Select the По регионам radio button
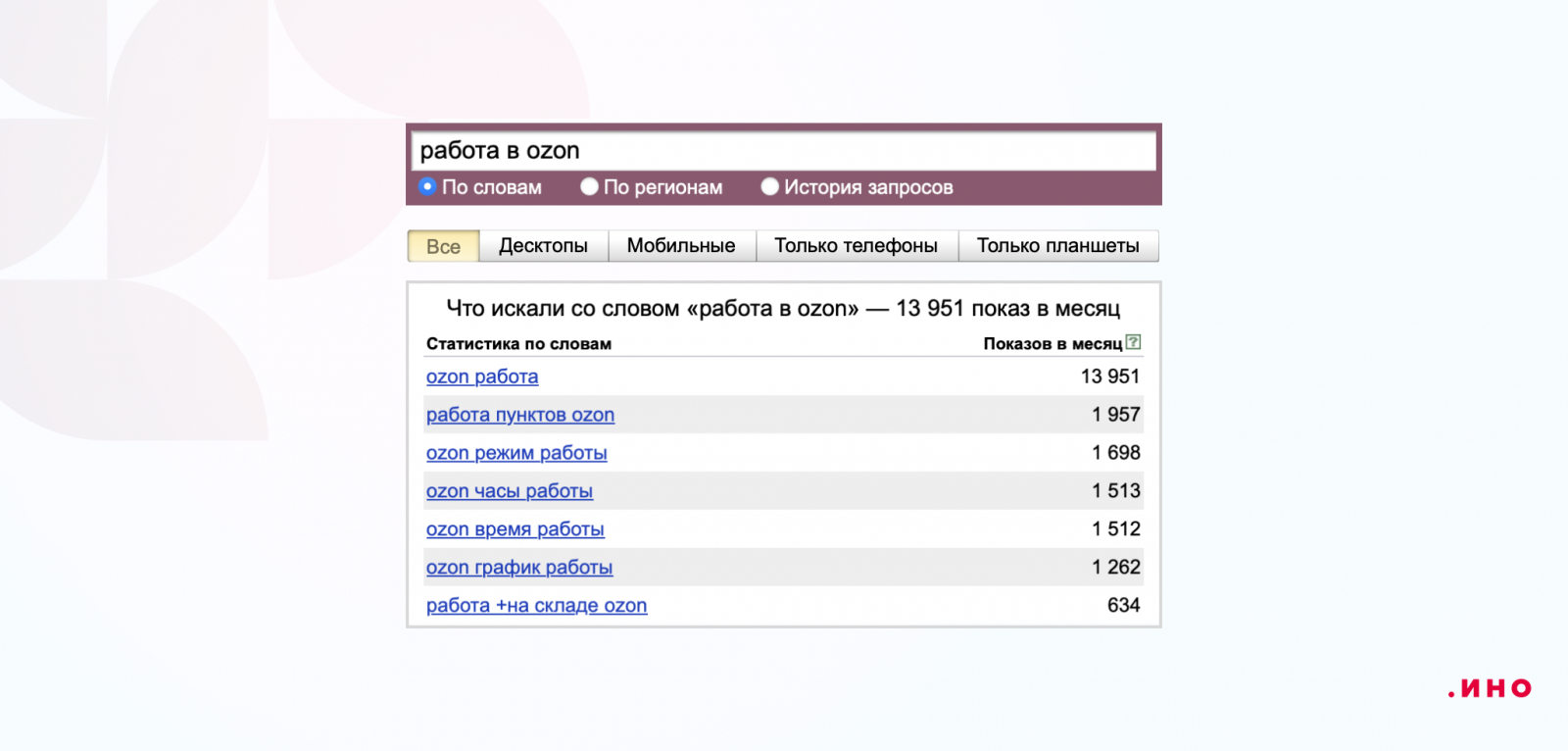Viewport: 1568px width, 751px height. tap(589, 186)
